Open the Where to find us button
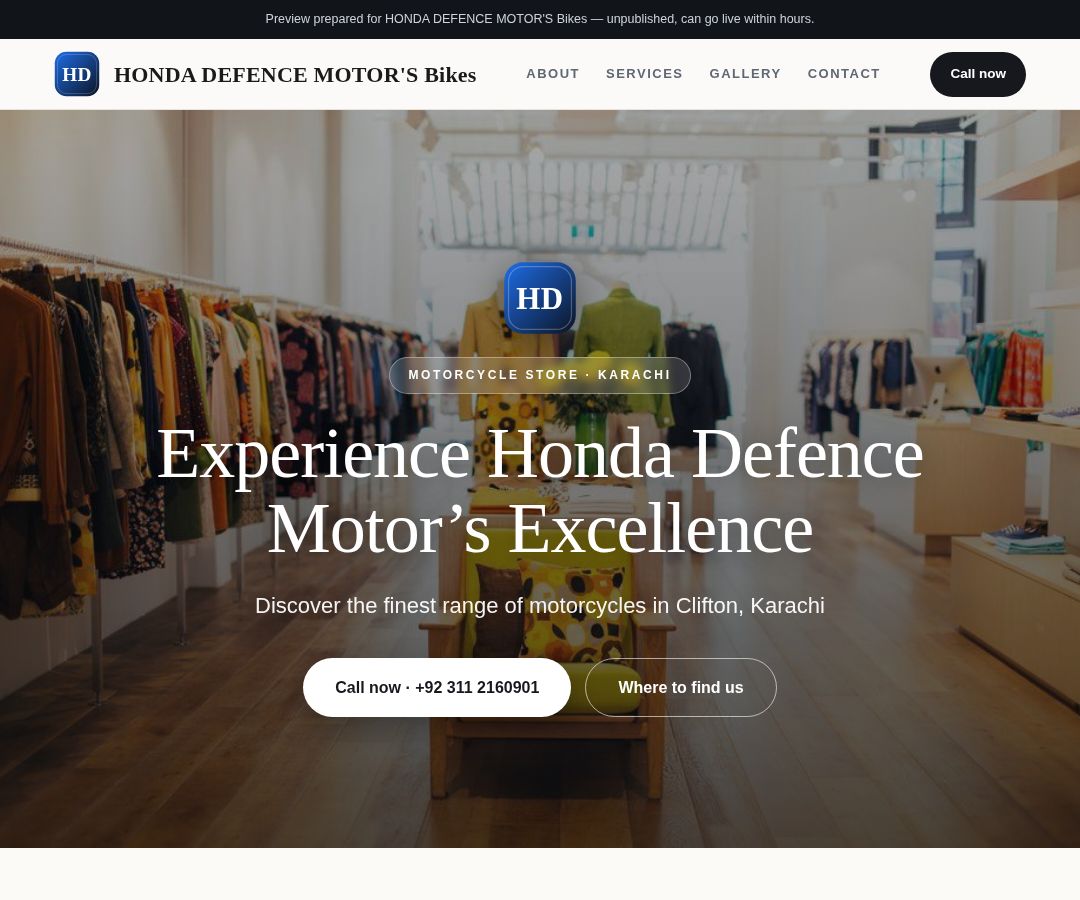The height and width of the screenshot is (900, 1080). tap(681, 687)
